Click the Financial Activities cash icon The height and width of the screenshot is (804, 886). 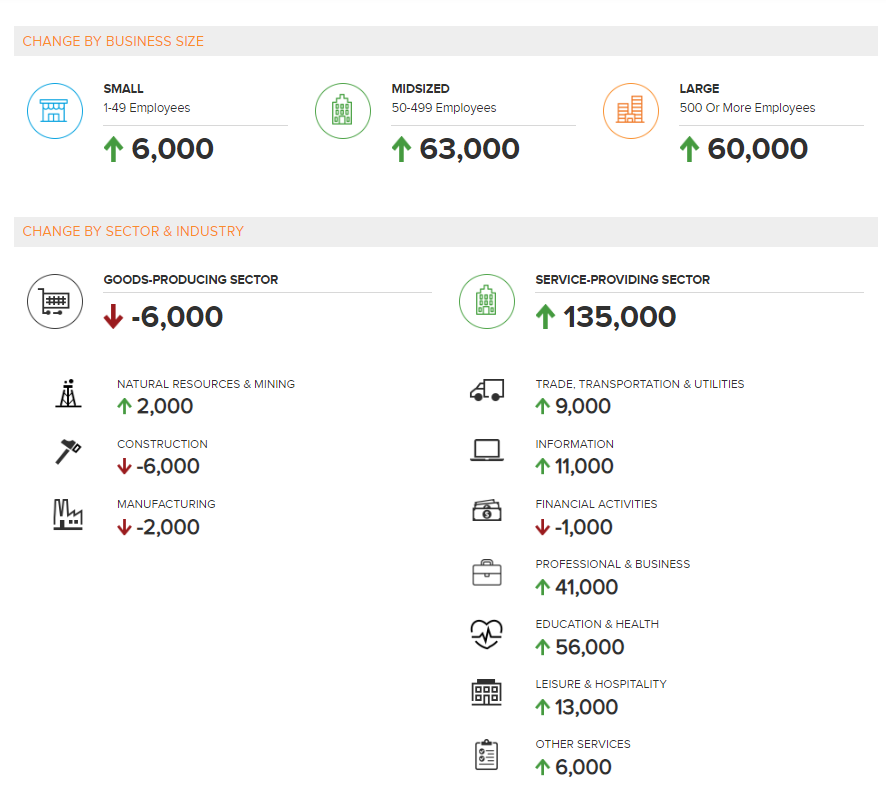486,511
